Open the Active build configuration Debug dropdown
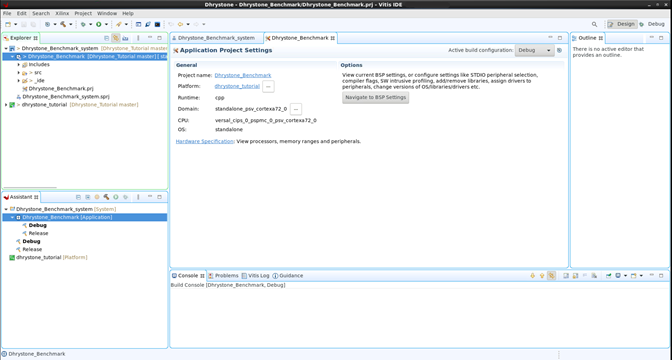 (534, 51)
